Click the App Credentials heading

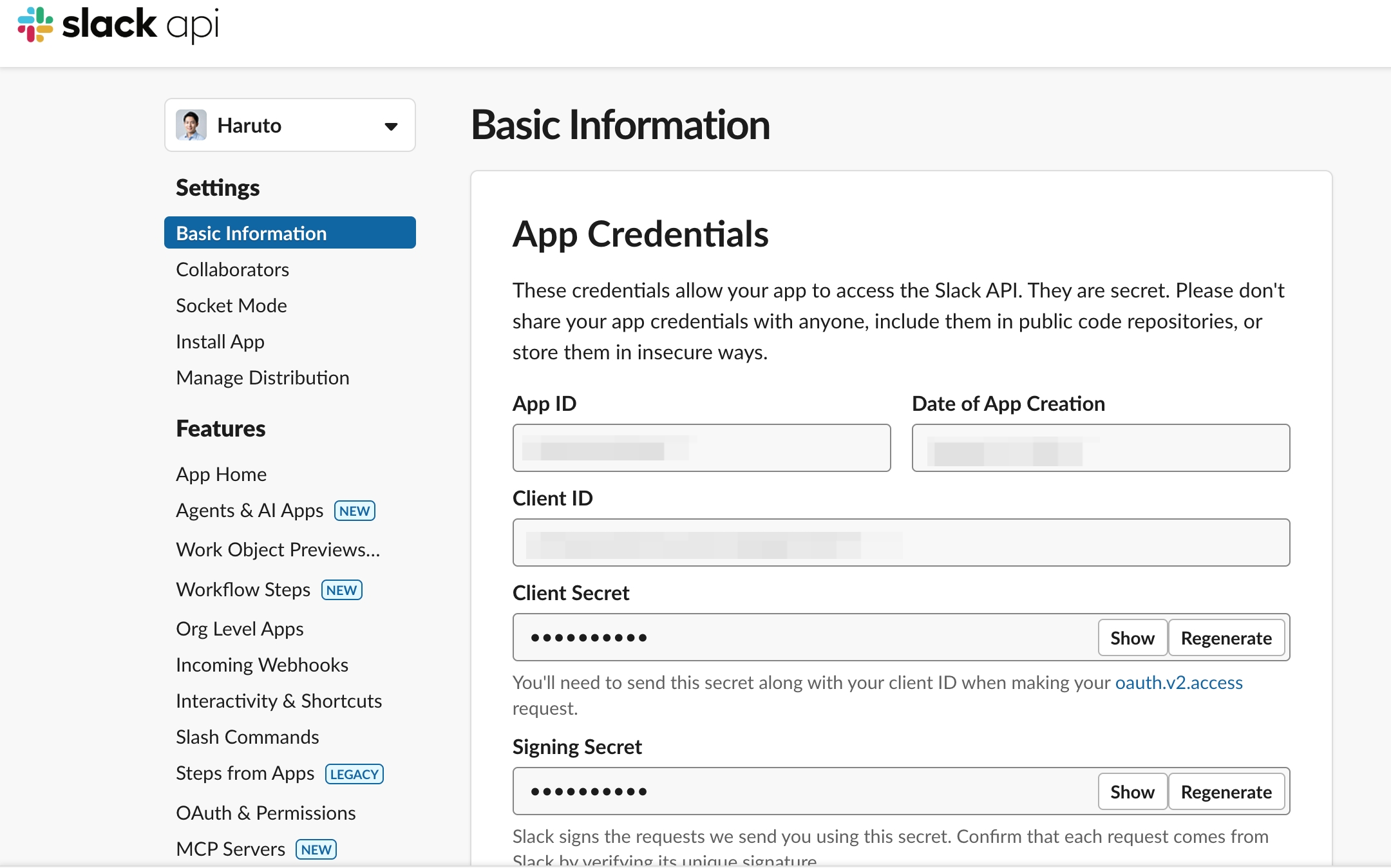(640, 233)
